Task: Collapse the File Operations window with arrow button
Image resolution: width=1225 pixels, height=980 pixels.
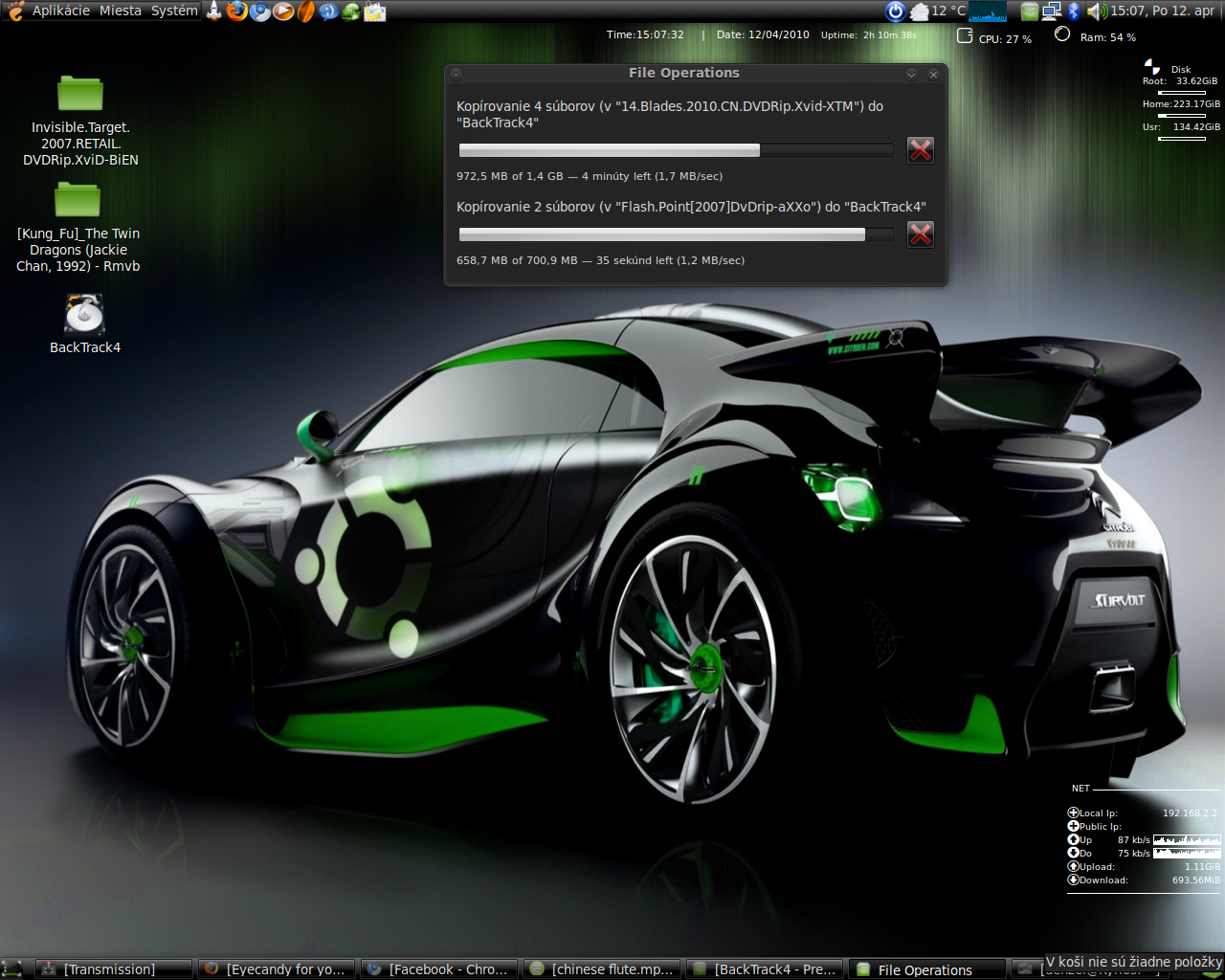Action: [x=912, y=74]
